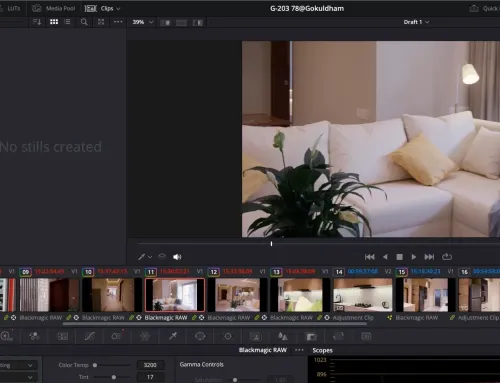Click the gallery search magnifier icon
This screenshot has width=500, height=383.
click(84, 22)
